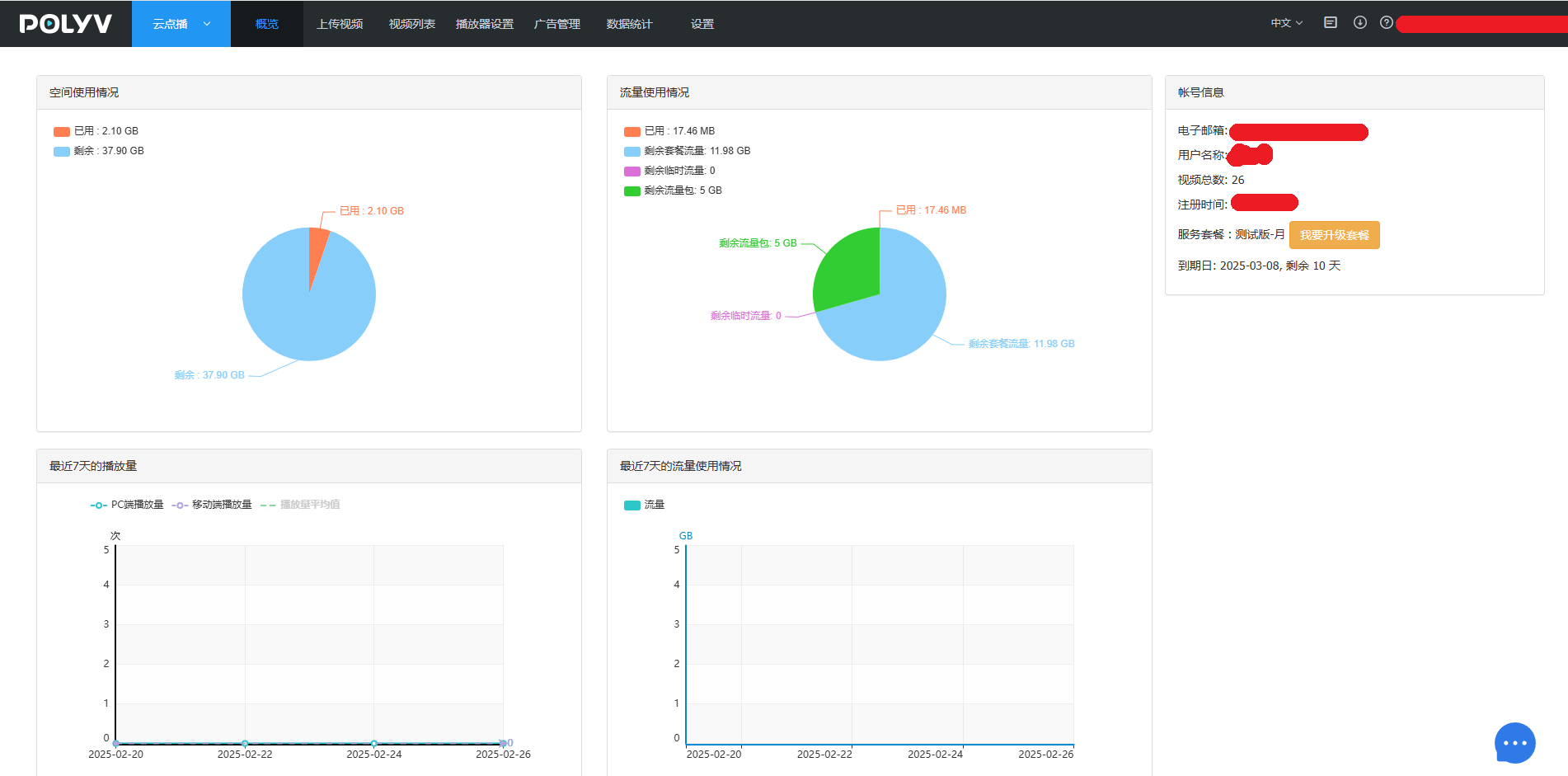Viewport: 1568px width, 776px height.
Task: Open 数据统计 in the top navigation
Action: [x=630, y=24]
